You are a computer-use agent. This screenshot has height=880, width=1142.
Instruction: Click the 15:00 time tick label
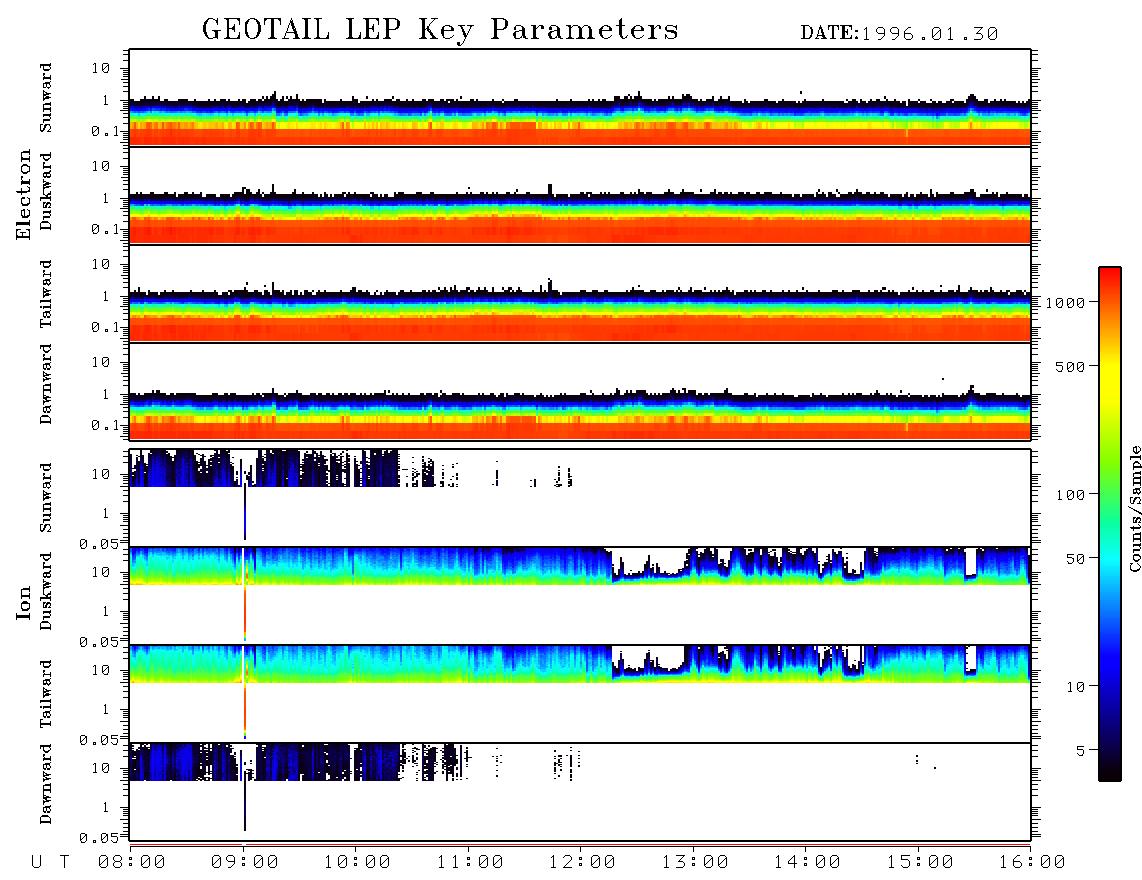click(920, 862)
